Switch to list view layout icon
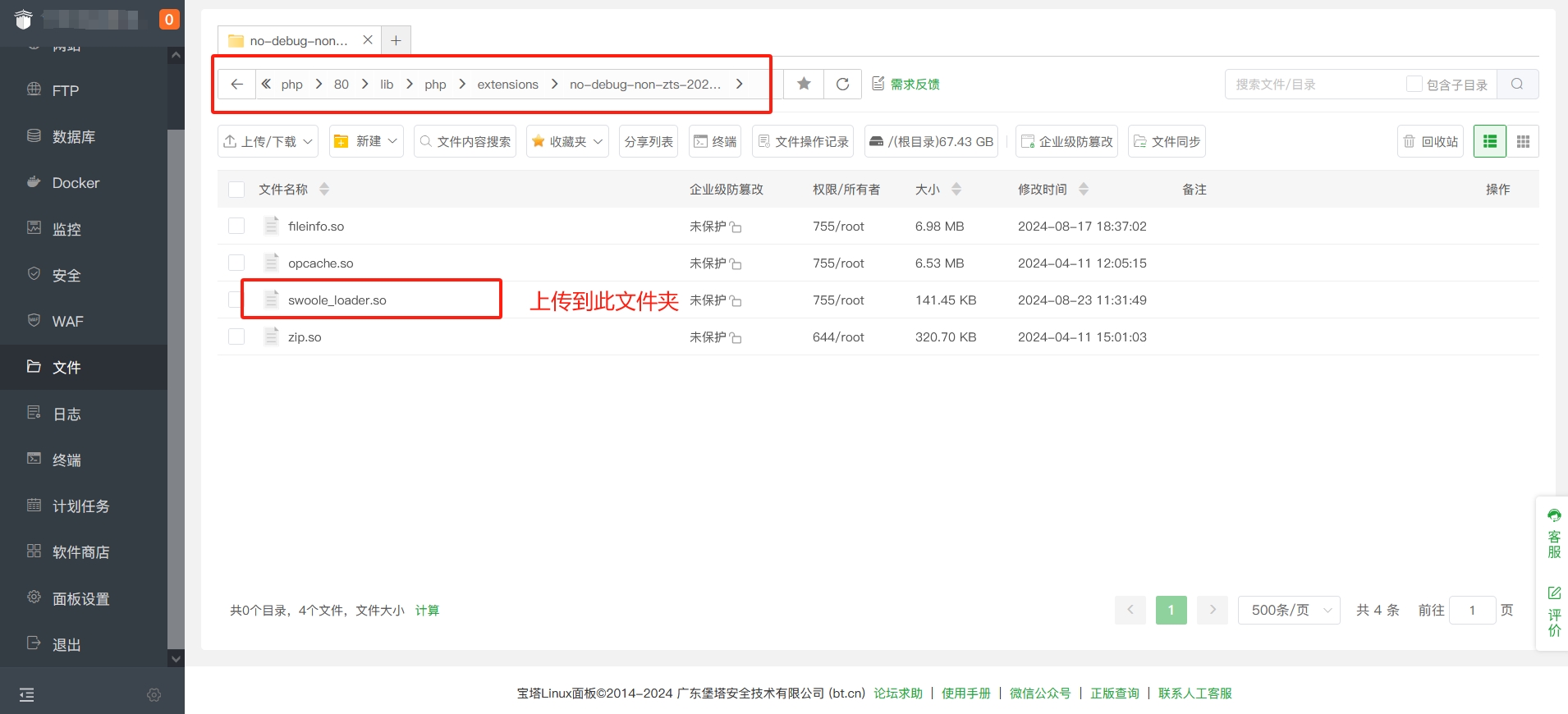The width and height of the screenshot is (1568, 714). pos(1490,141)
